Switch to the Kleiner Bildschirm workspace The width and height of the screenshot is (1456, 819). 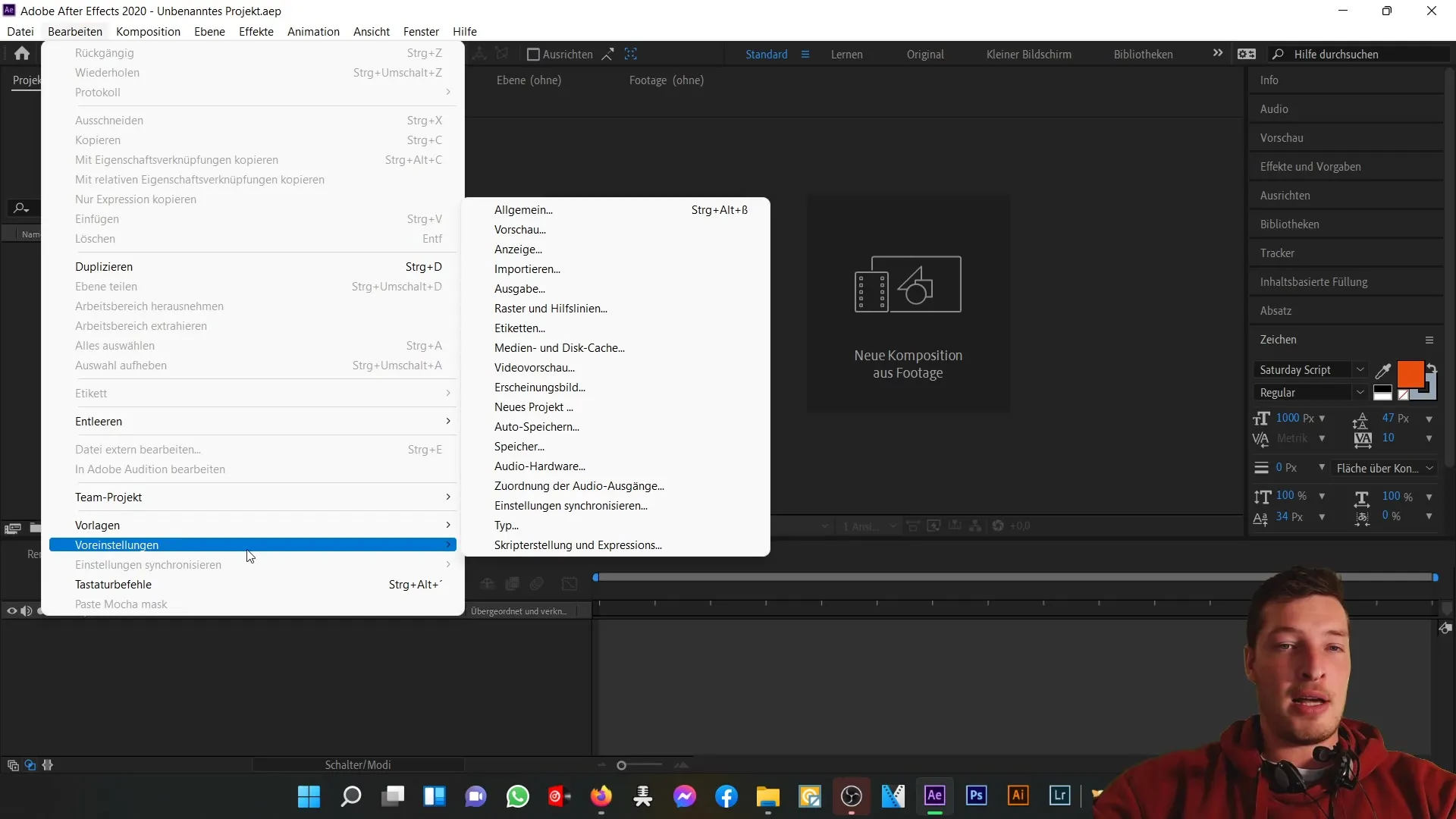tap(1028, 55)
